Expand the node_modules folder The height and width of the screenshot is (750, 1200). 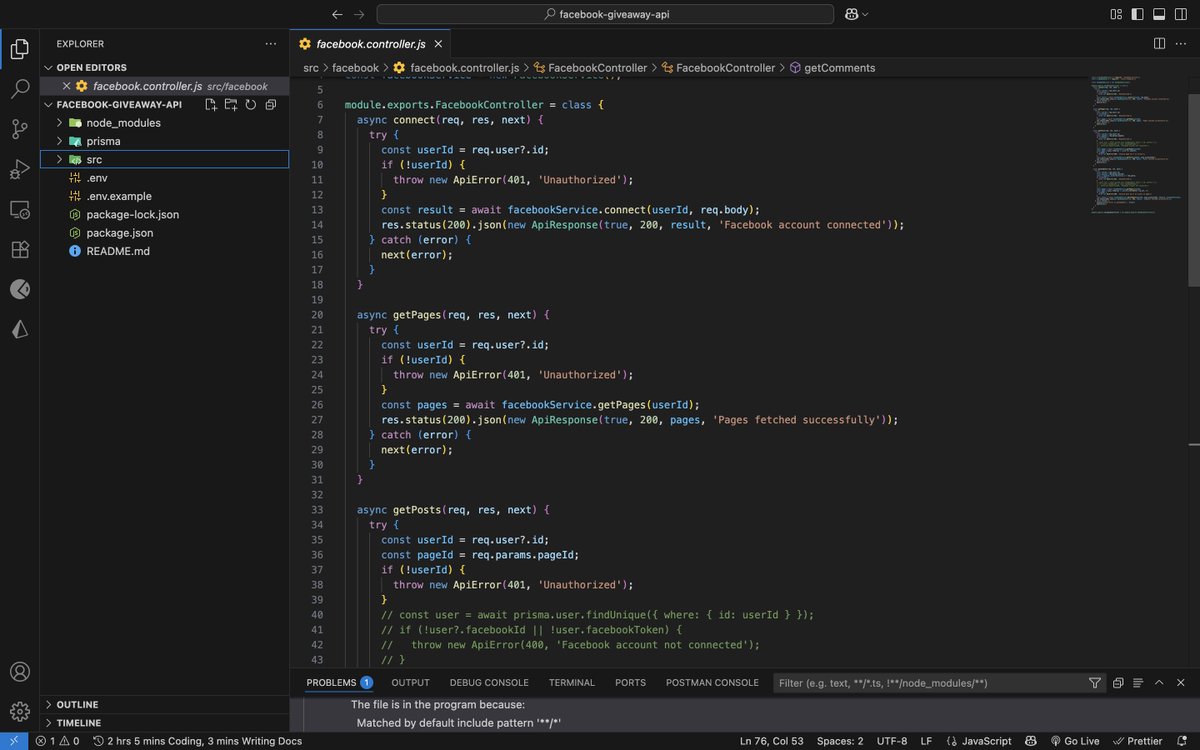pos(60,123)
